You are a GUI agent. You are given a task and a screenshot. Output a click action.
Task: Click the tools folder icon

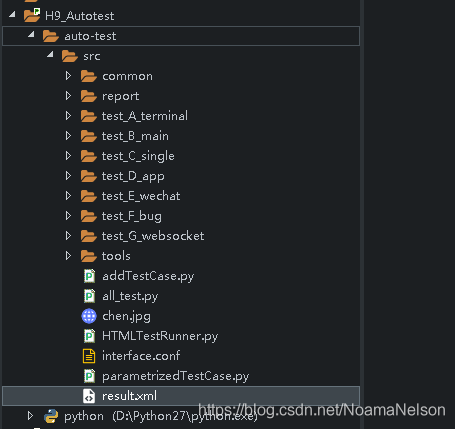[x=89, y=256]
